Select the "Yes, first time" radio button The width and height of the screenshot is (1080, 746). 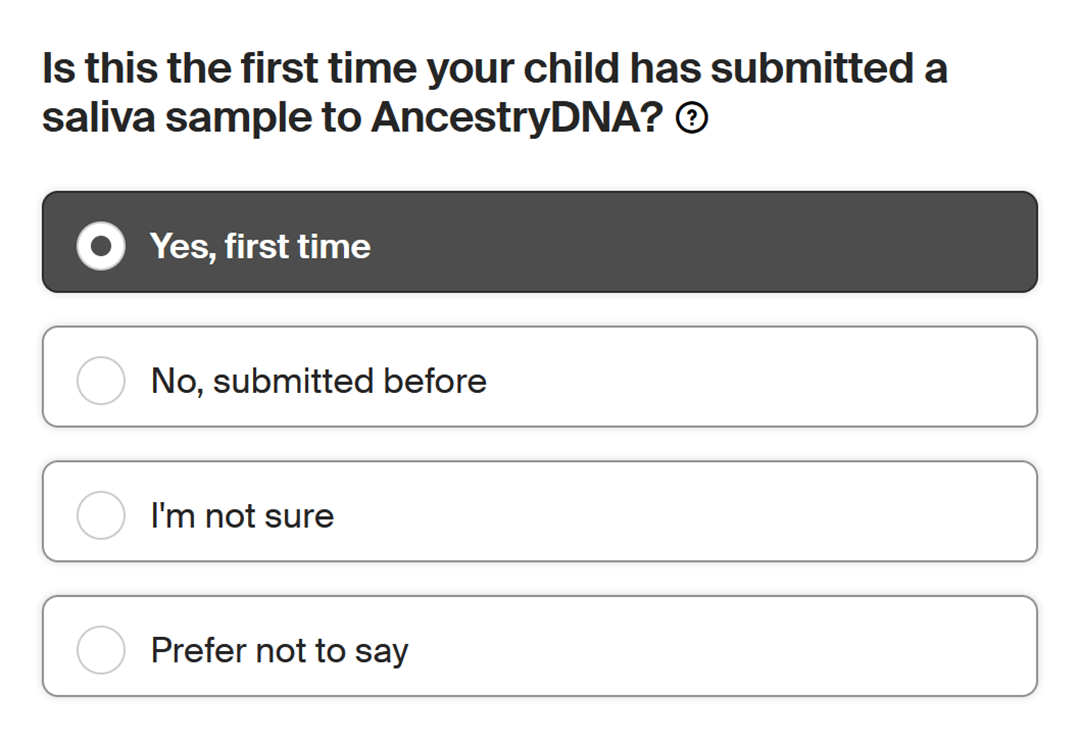[x=101, y=246]
